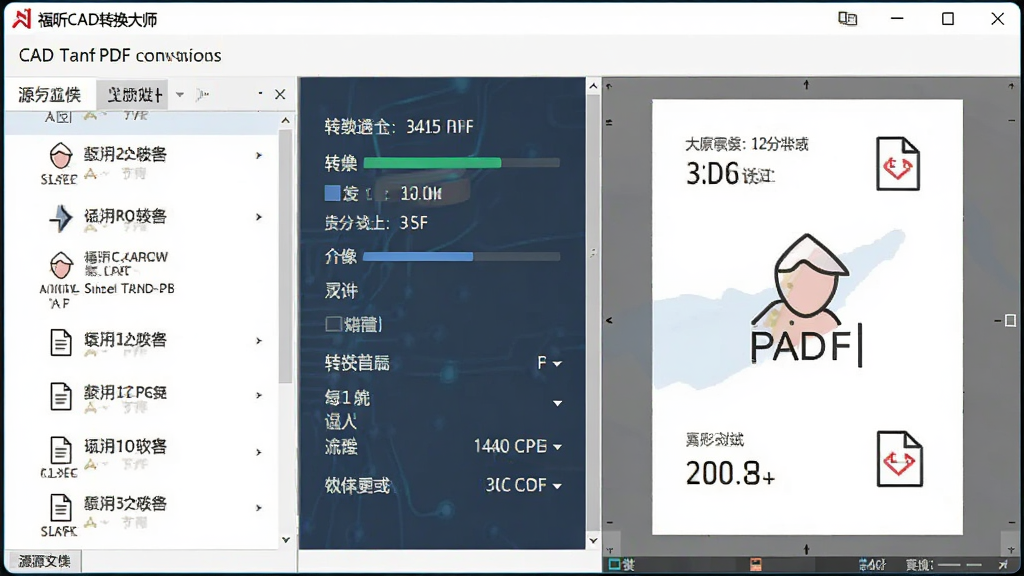Click the teal square icon in the preview status bar
The image size is (1024, 576).
coord(614,564)
